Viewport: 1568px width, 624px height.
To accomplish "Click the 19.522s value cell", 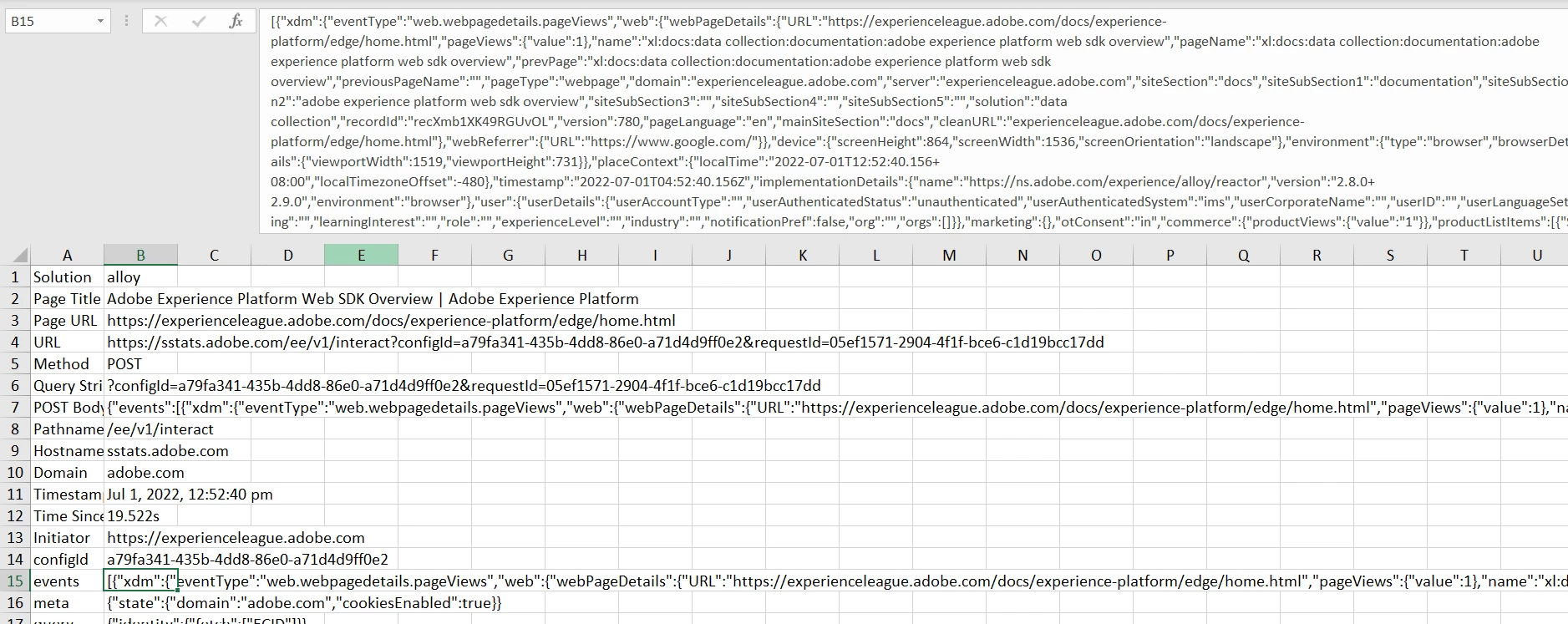I will point(140,515).
